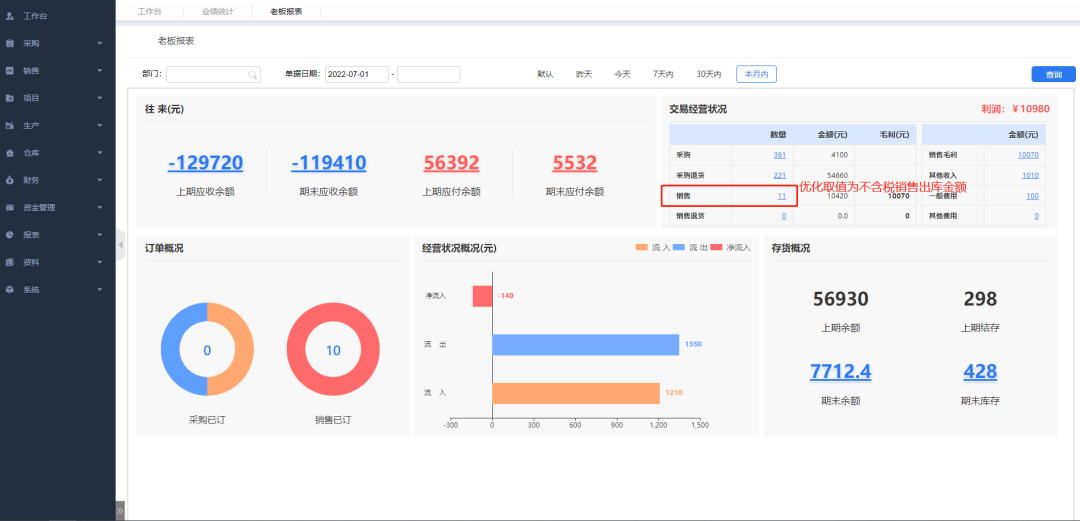
Task: Switch to the 业绩统计 tab
Action: (x=217, y=11)
